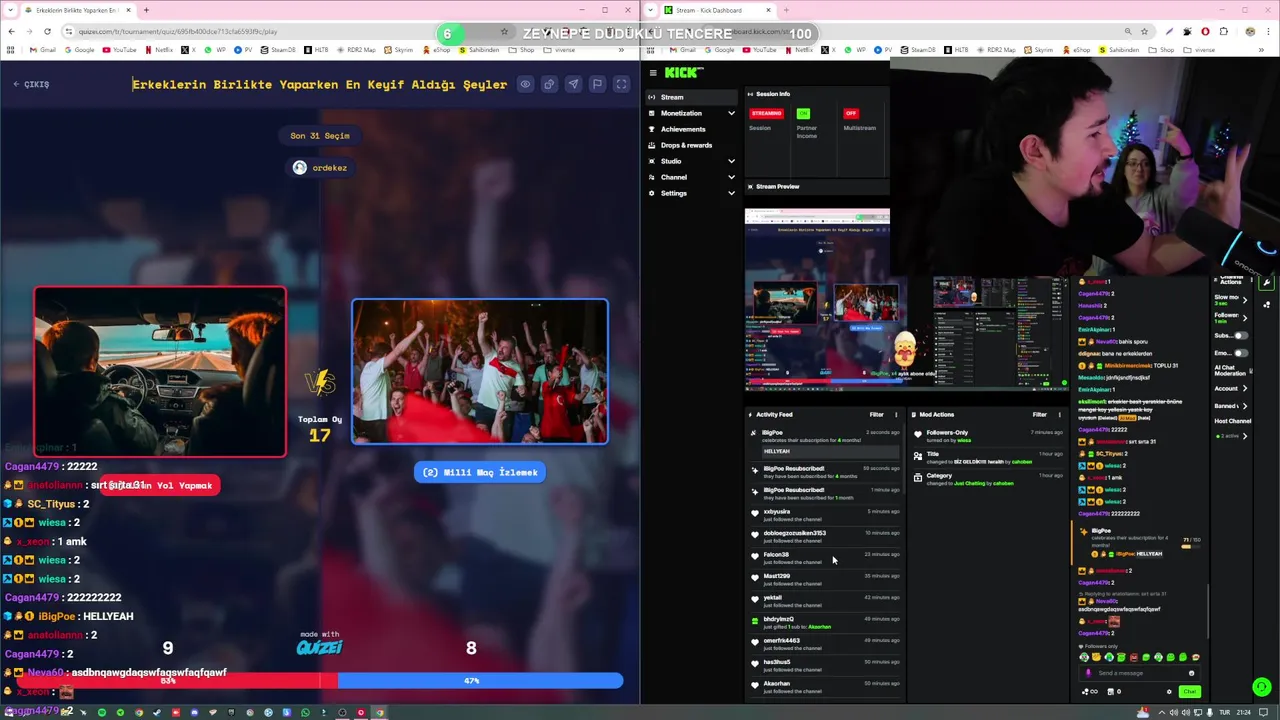
Task: Open new tab in the left browser
Action: 146,10
